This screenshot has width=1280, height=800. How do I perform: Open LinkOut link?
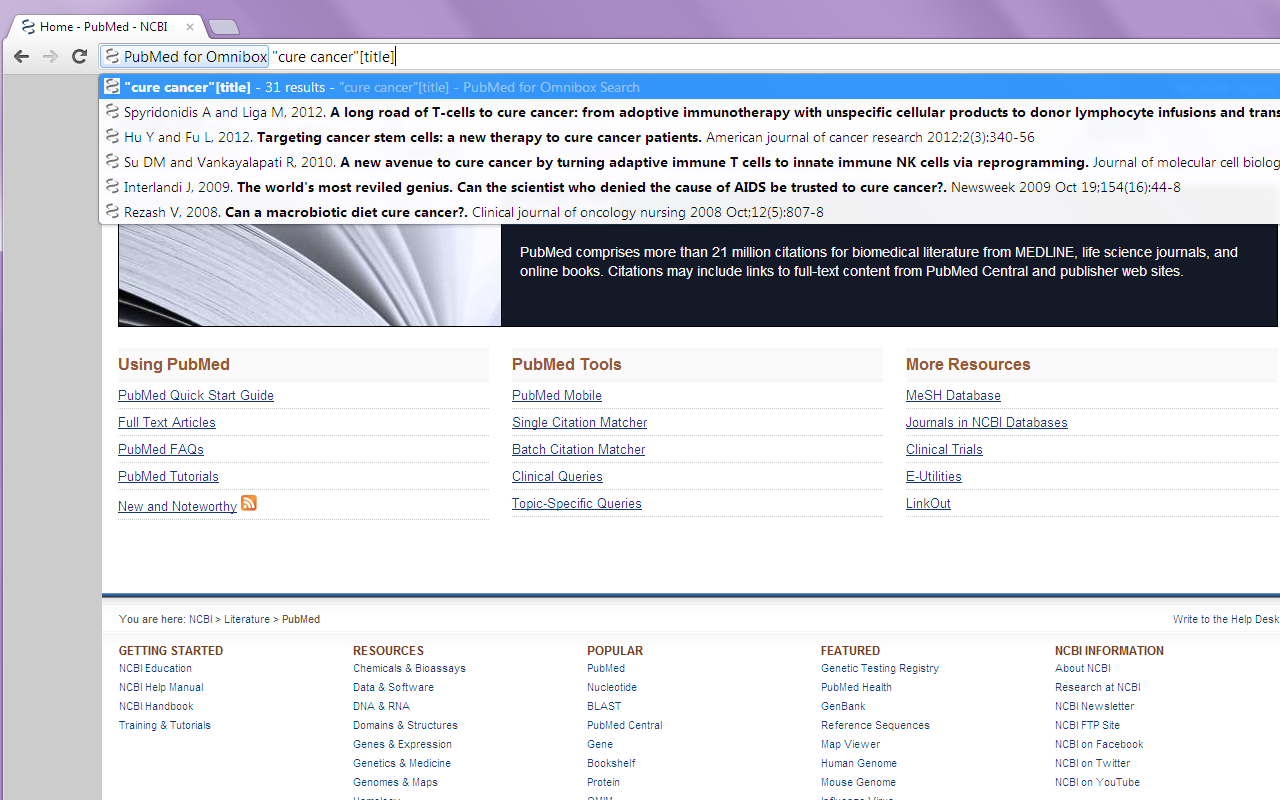(x=928, y=503)
